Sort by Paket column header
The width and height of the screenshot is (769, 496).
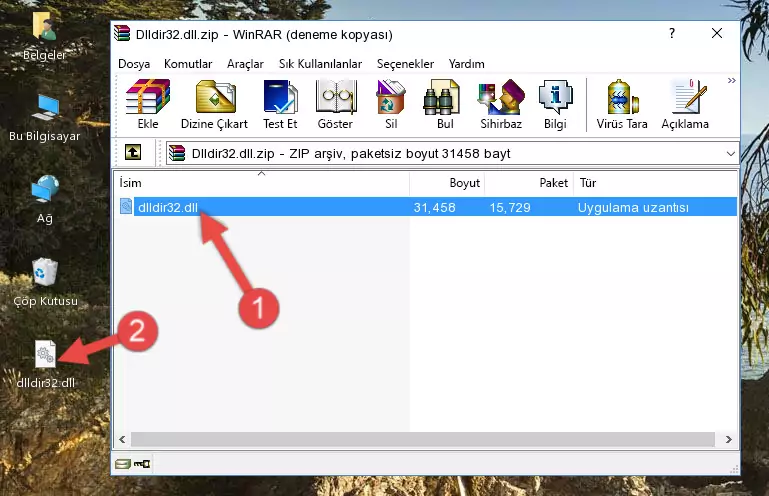tap(529, 183)
